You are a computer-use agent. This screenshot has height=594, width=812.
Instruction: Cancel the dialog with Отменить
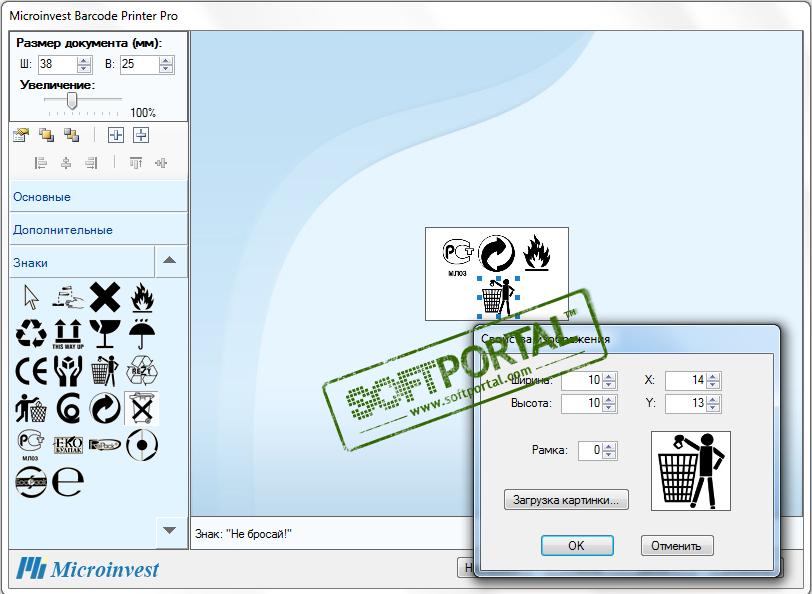pos(677,545)
